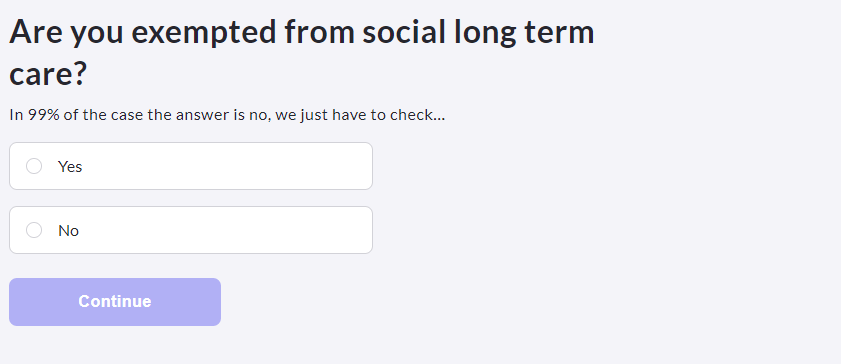Screen dimensions: 841x364
Task: Choose the Yes option card
Action: pyautogui.click(x=191, y=166)
